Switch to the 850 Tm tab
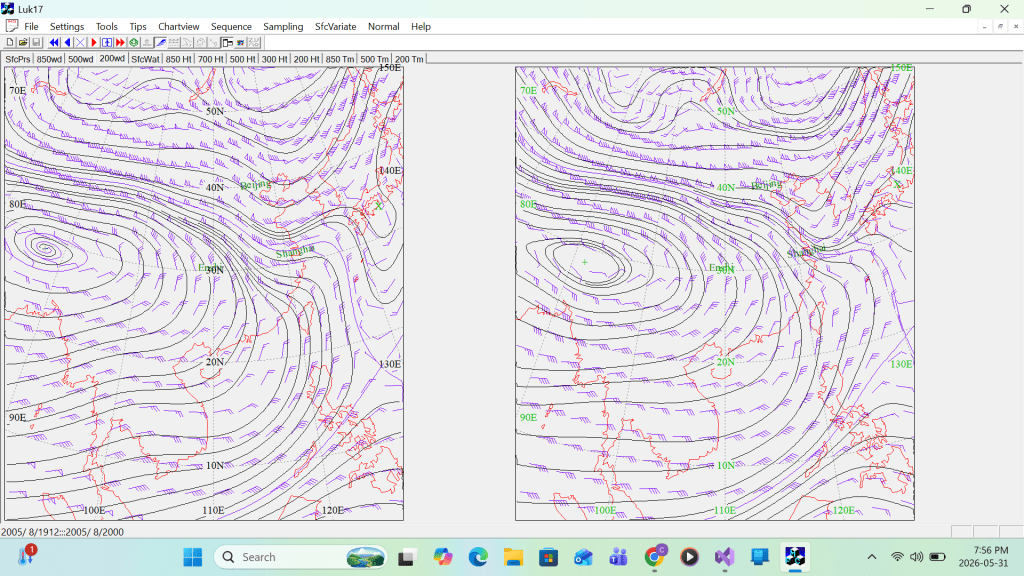Screen dimensions: 1024x576 pos(340,59)
